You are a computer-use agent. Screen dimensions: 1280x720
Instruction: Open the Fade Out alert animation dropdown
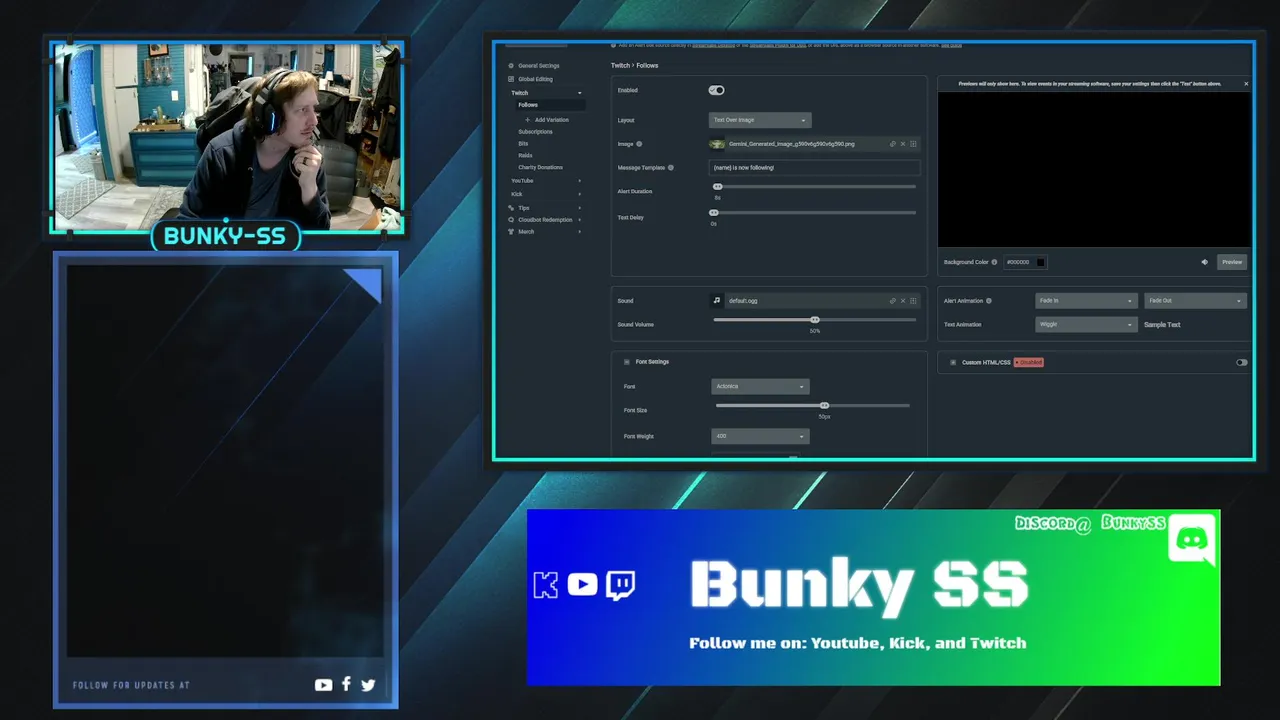pyautogui.click(x=1195, y=301)
